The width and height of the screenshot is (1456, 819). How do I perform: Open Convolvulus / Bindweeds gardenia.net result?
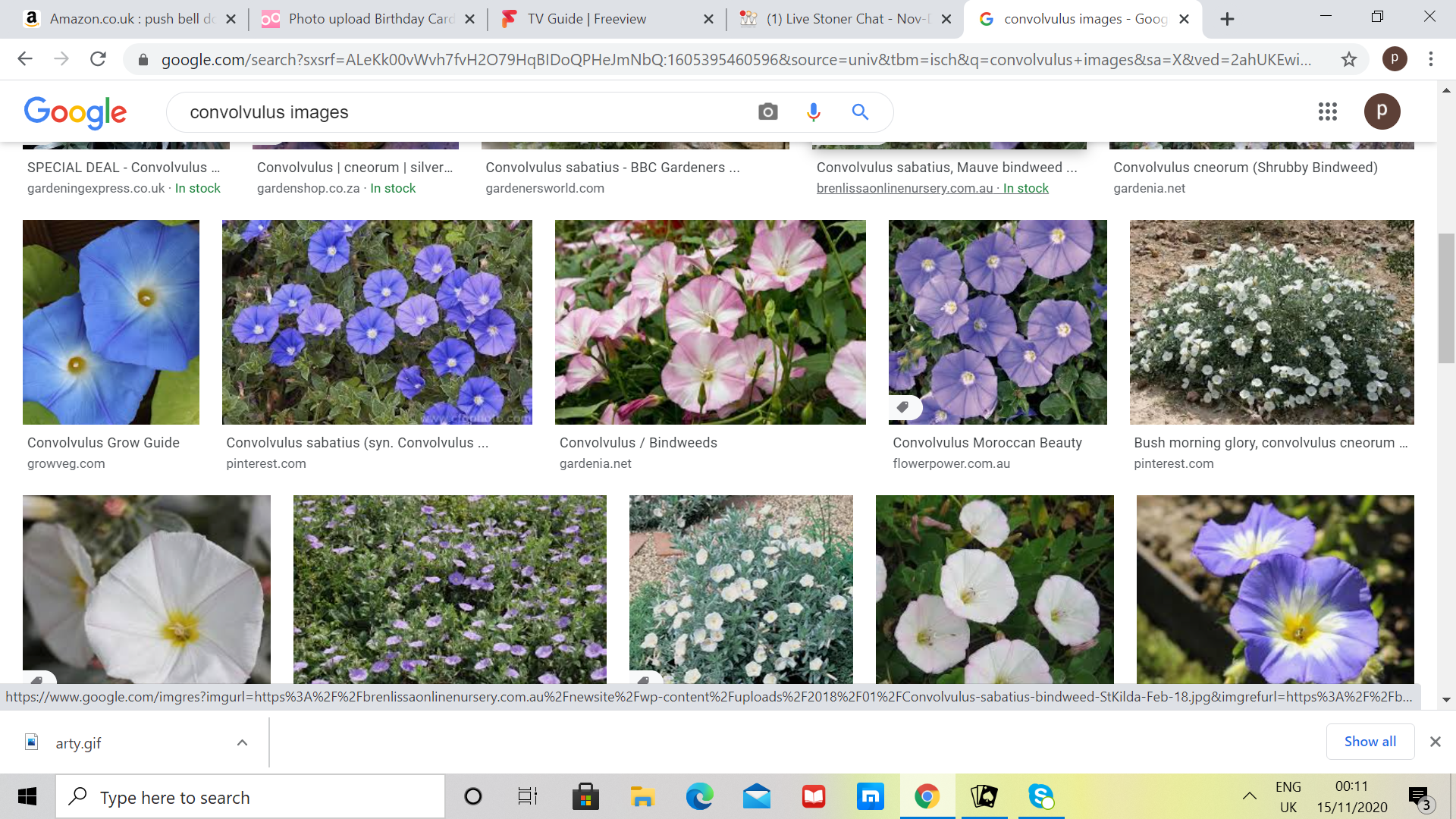click(638, 443)
